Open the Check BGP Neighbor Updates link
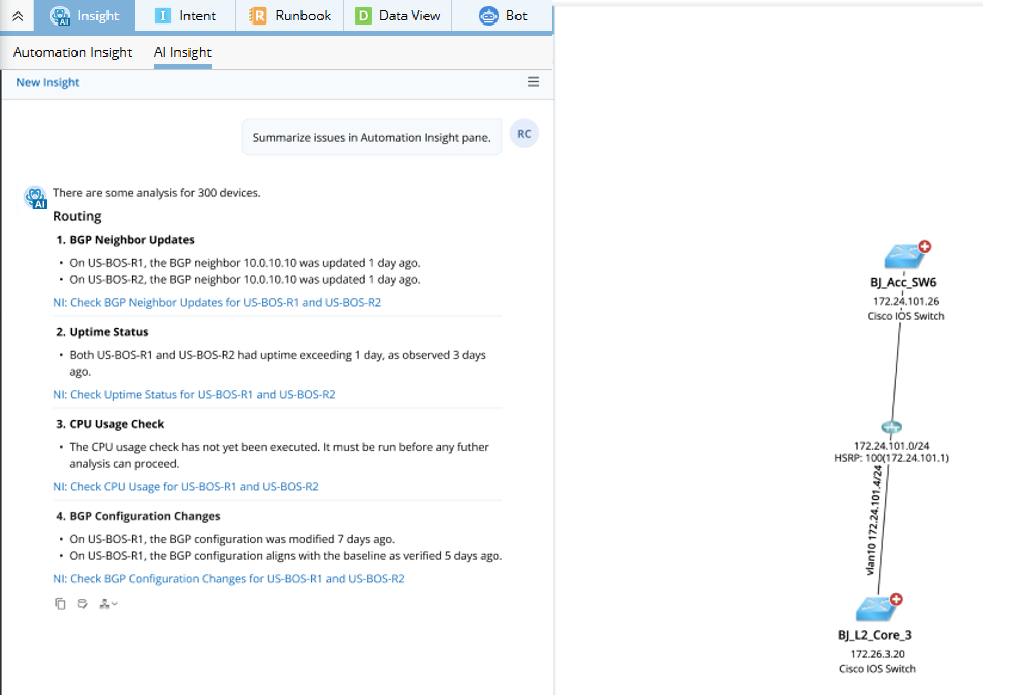Screen dimensions: 1017x695 tap(216, 302)
